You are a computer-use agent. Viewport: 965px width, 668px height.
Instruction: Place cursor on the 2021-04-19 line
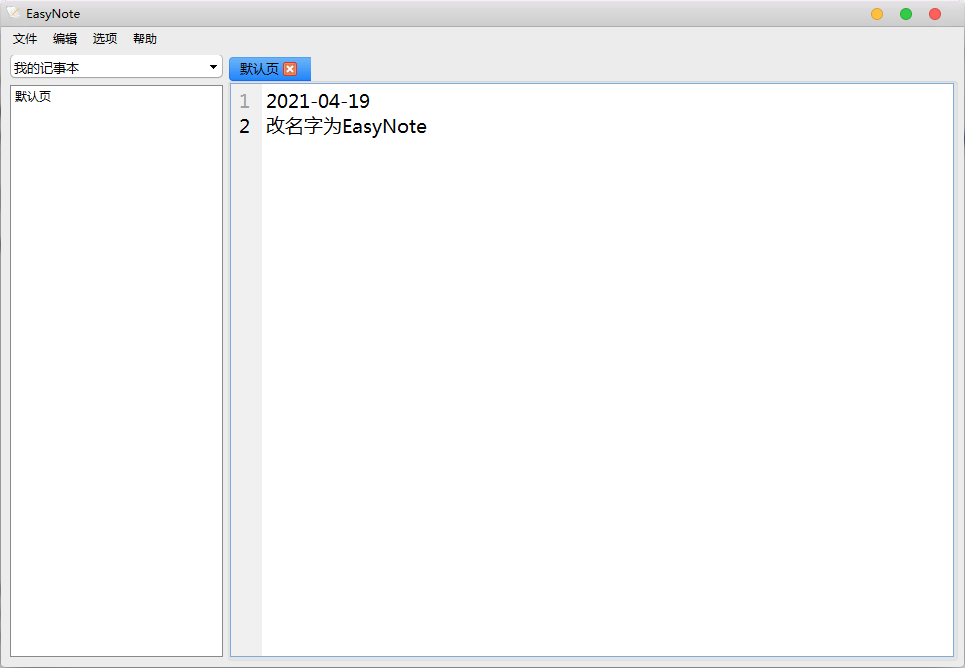(318, 102)
